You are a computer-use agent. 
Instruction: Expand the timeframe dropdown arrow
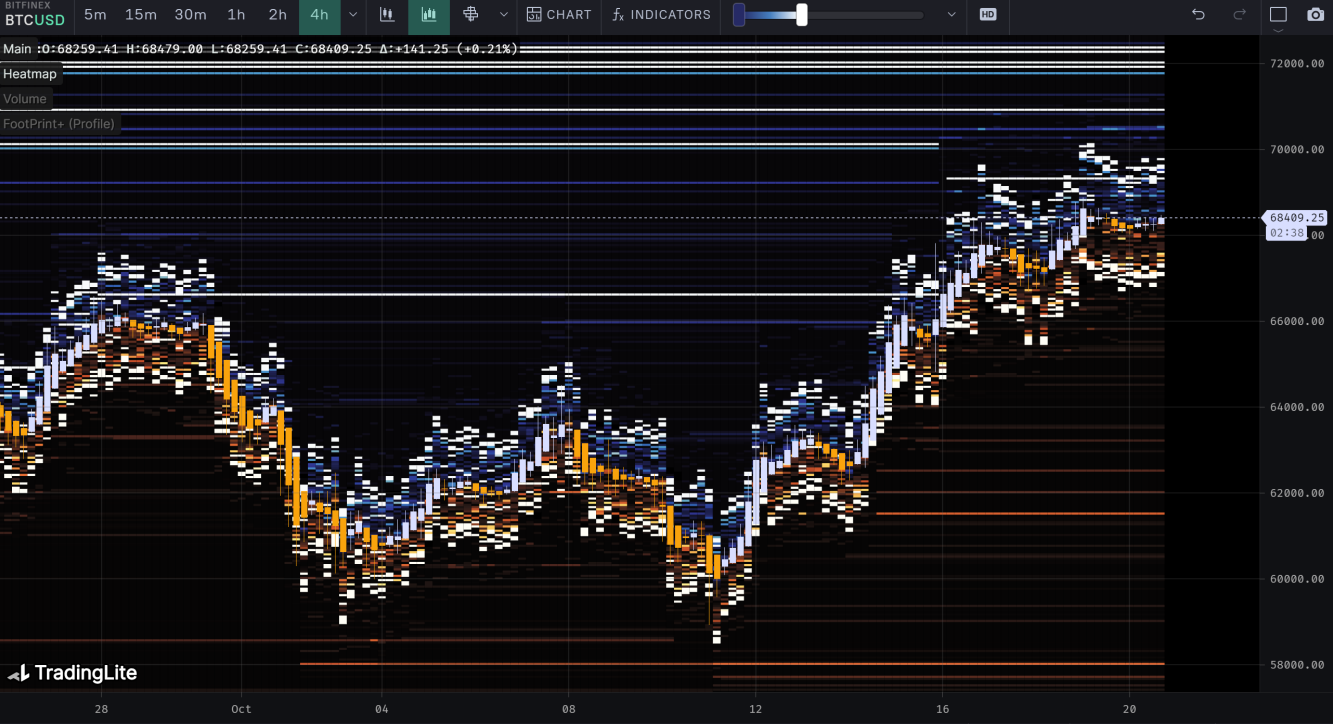coord(353,15)
